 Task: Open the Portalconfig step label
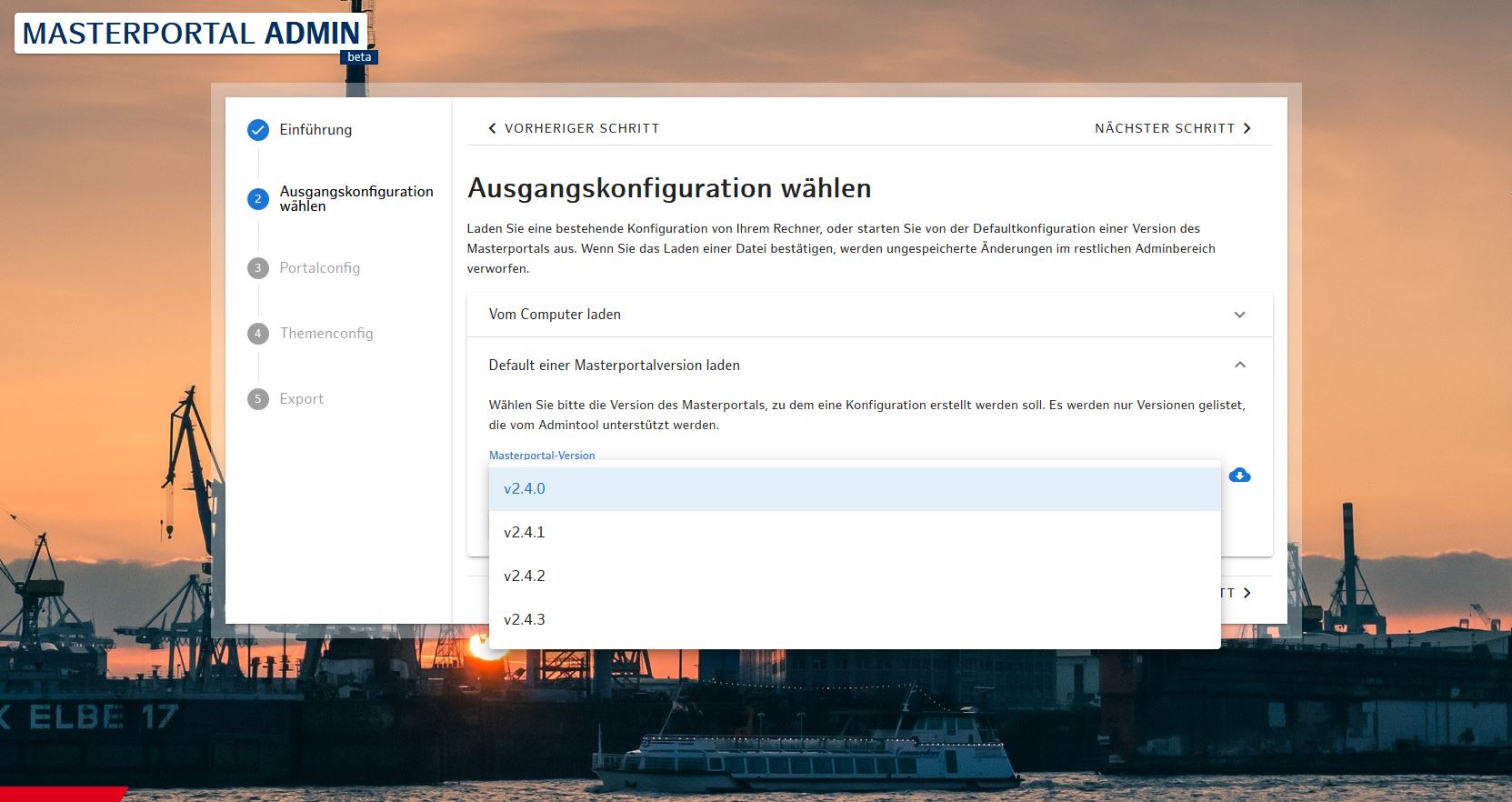(x=320, y=268)
